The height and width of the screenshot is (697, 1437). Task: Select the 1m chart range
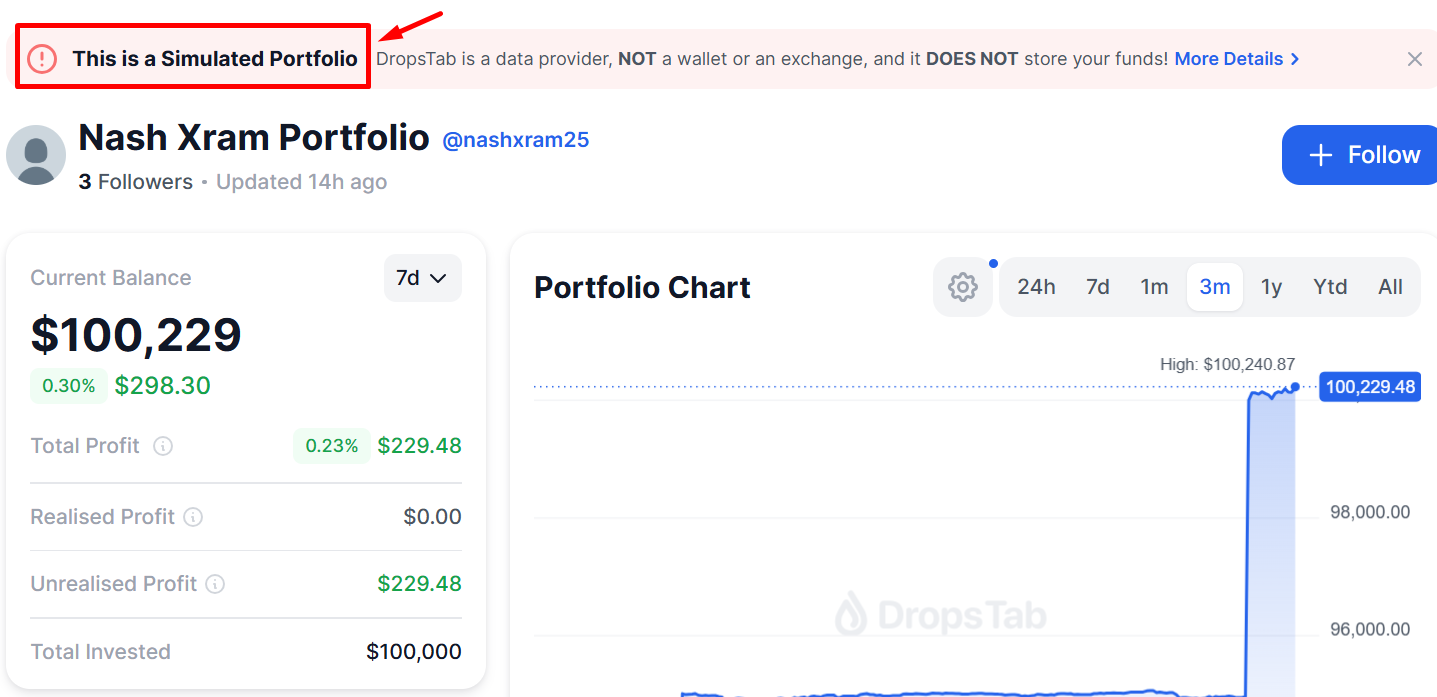point(1154,287)
